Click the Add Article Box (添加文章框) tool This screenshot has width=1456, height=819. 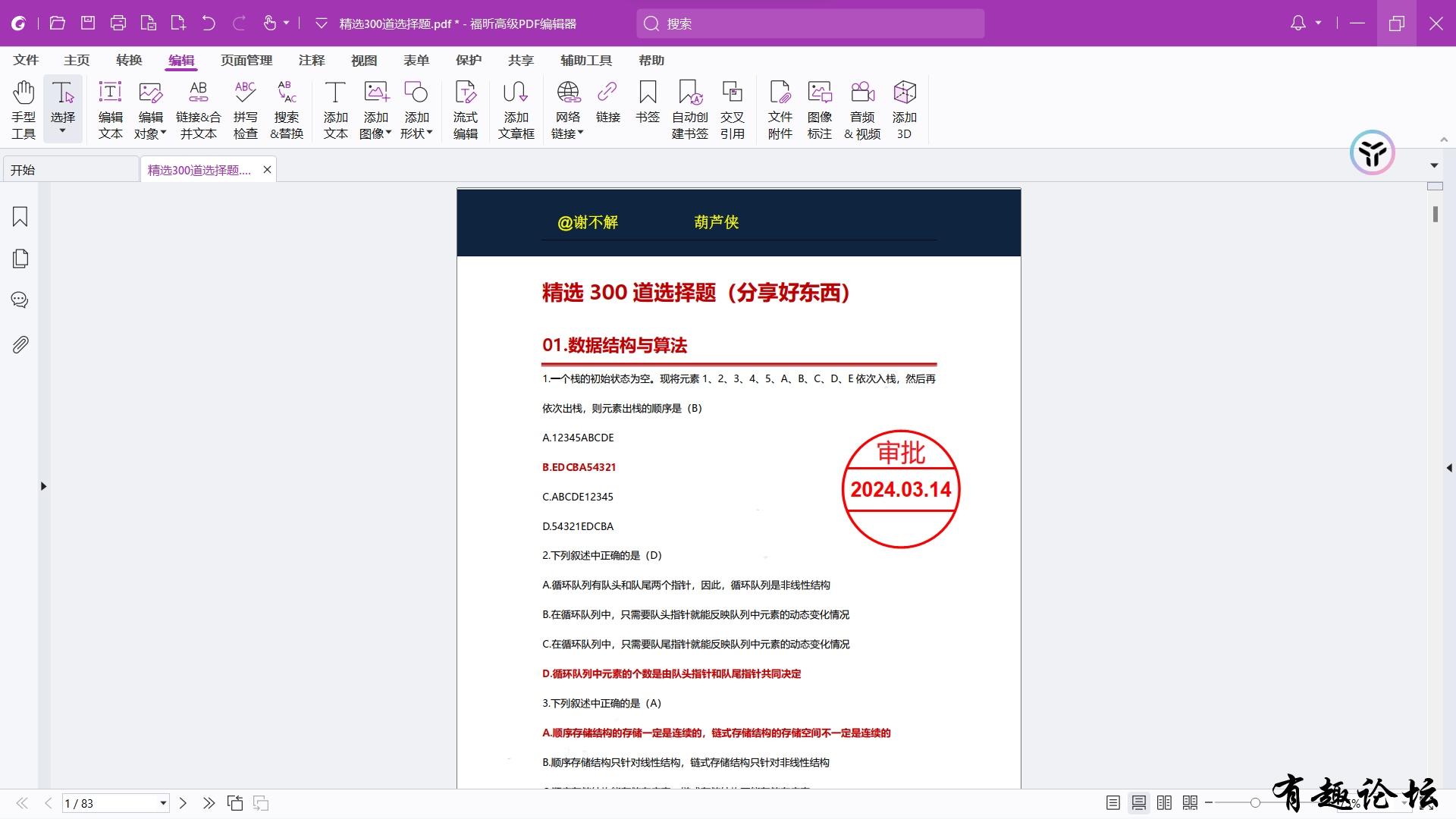[x=516, y=110]
